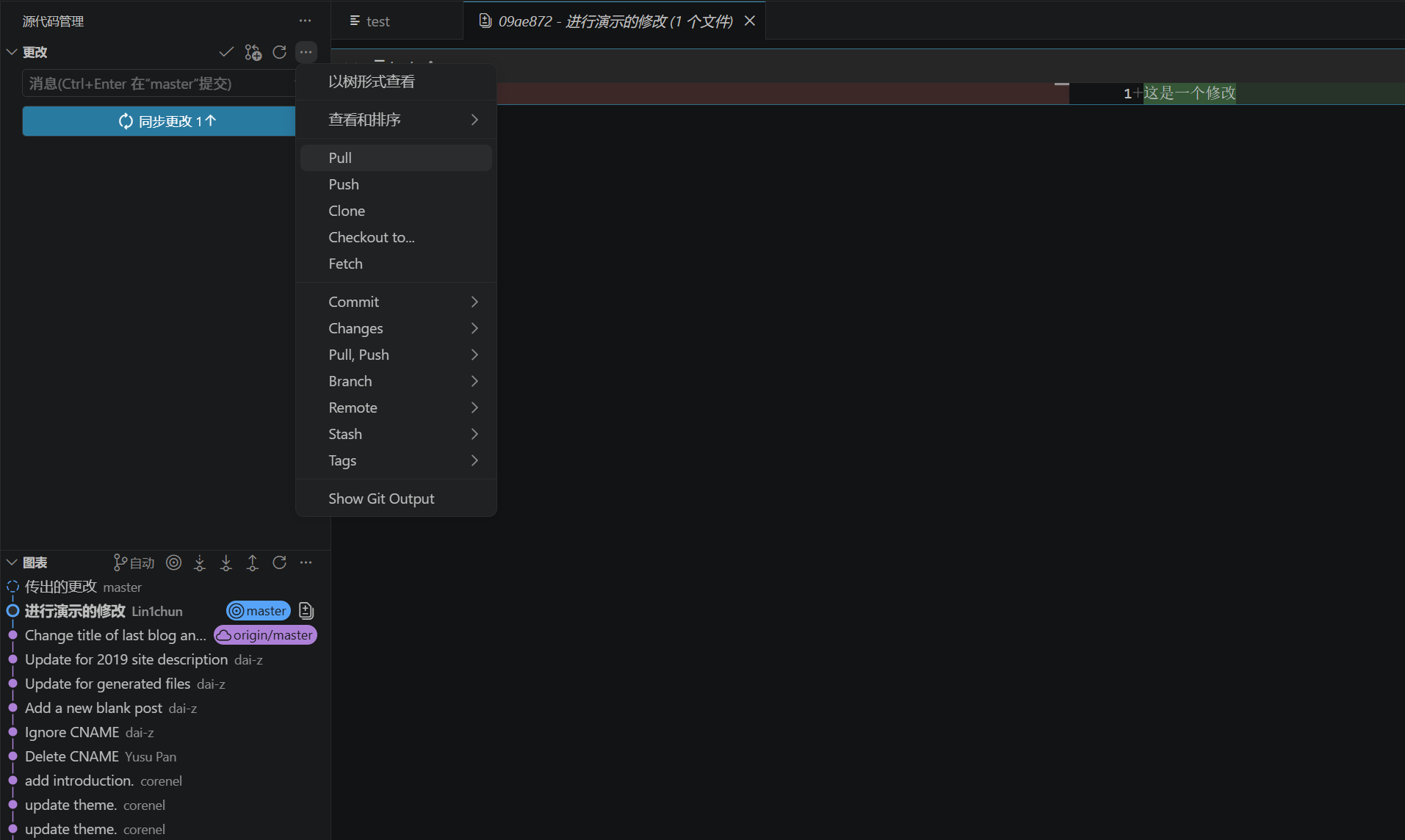Expand the Remote submenu

pyautogui.click(x=396, y=408)
